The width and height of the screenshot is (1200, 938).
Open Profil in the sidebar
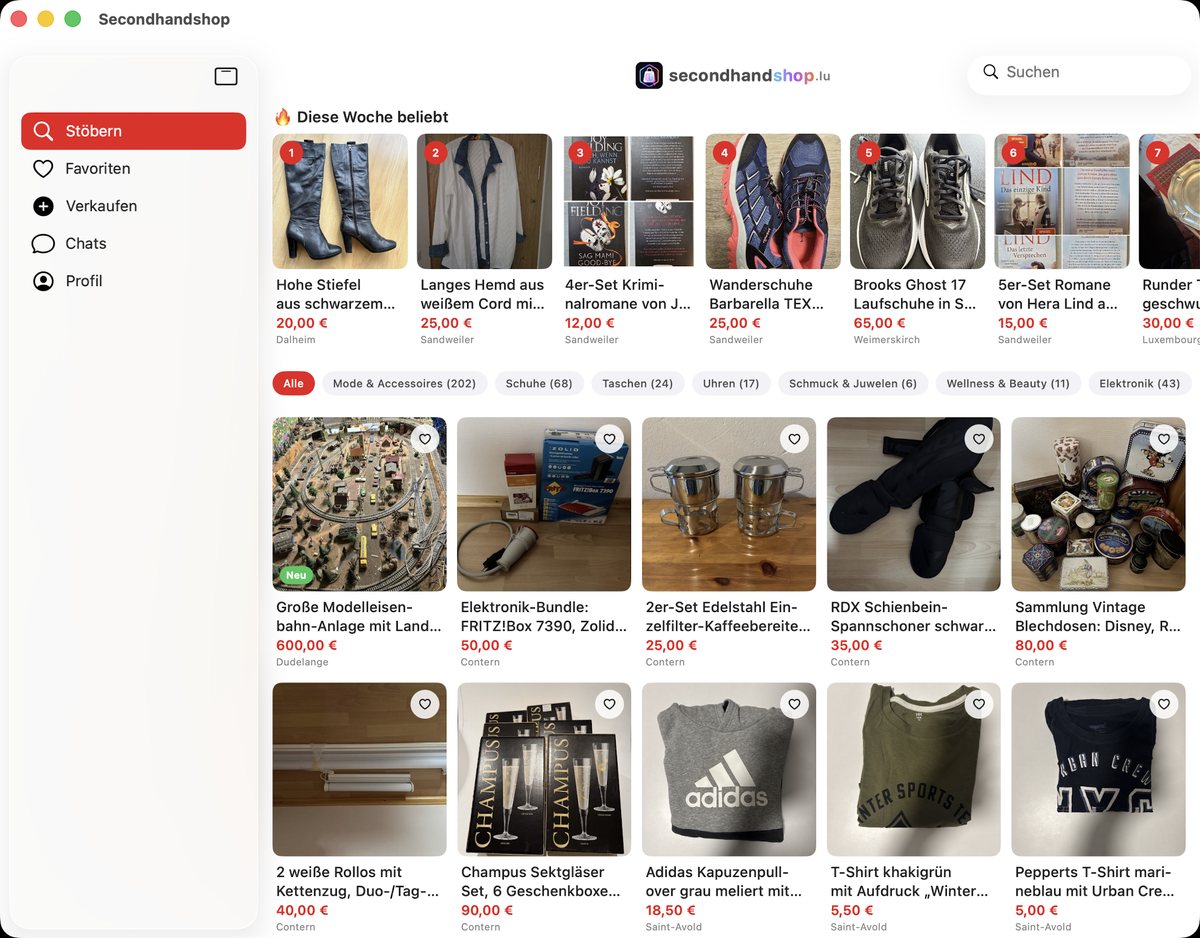pos(133,281)
